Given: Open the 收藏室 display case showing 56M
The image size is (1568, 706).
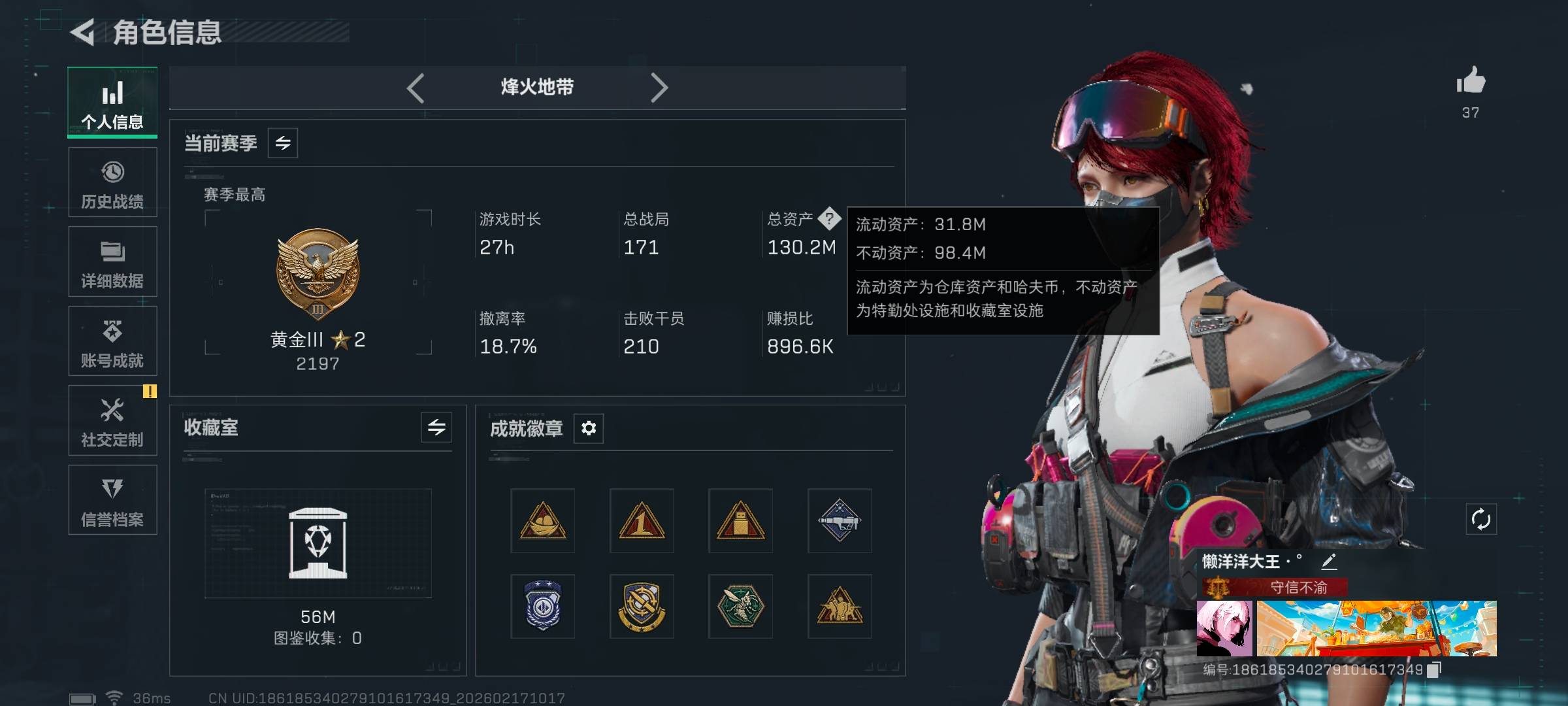Looking at the screenshot, I should [318, 543].
